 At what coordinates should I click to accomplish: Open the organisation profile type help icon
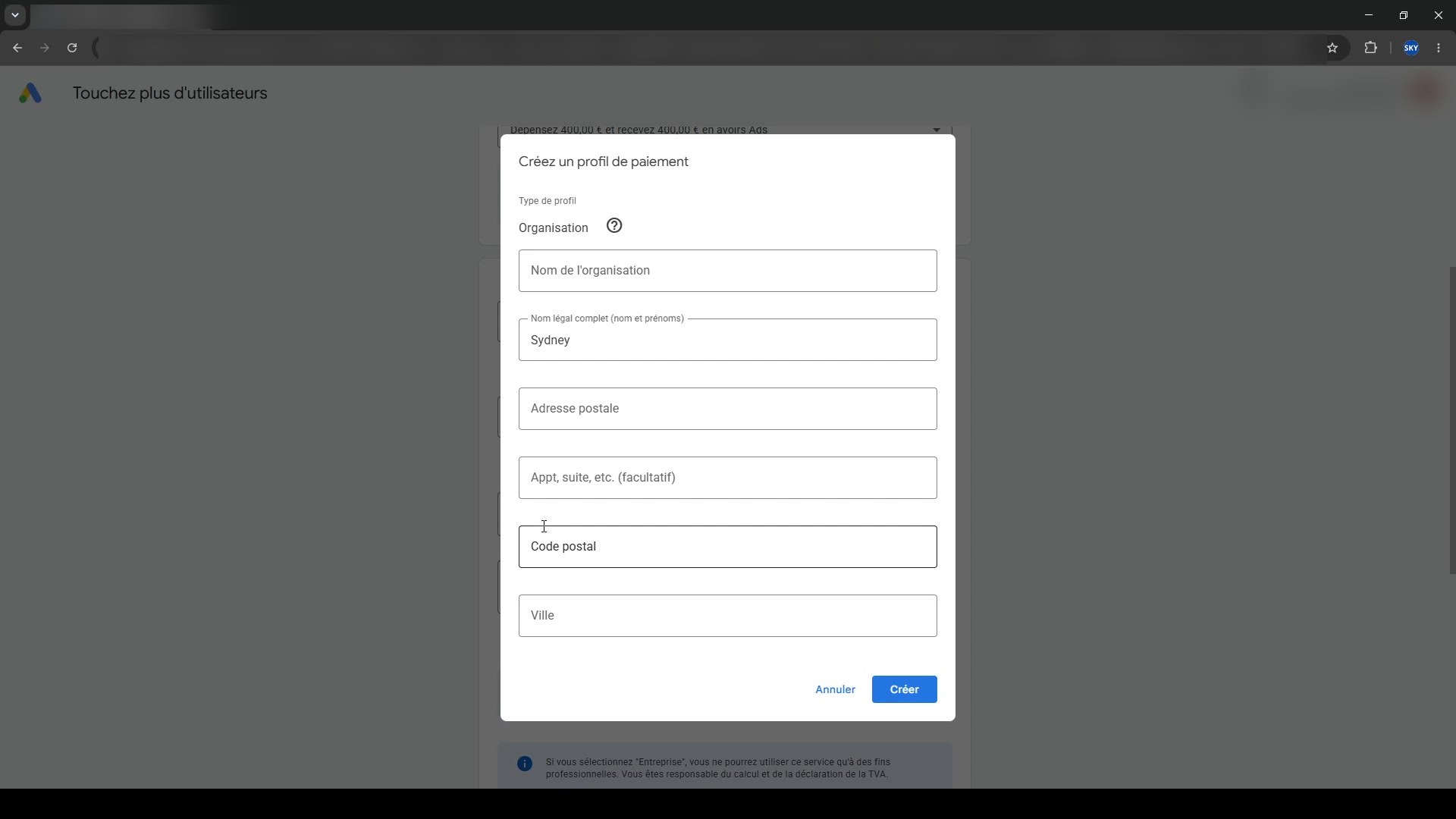click(x=614, y=226)
